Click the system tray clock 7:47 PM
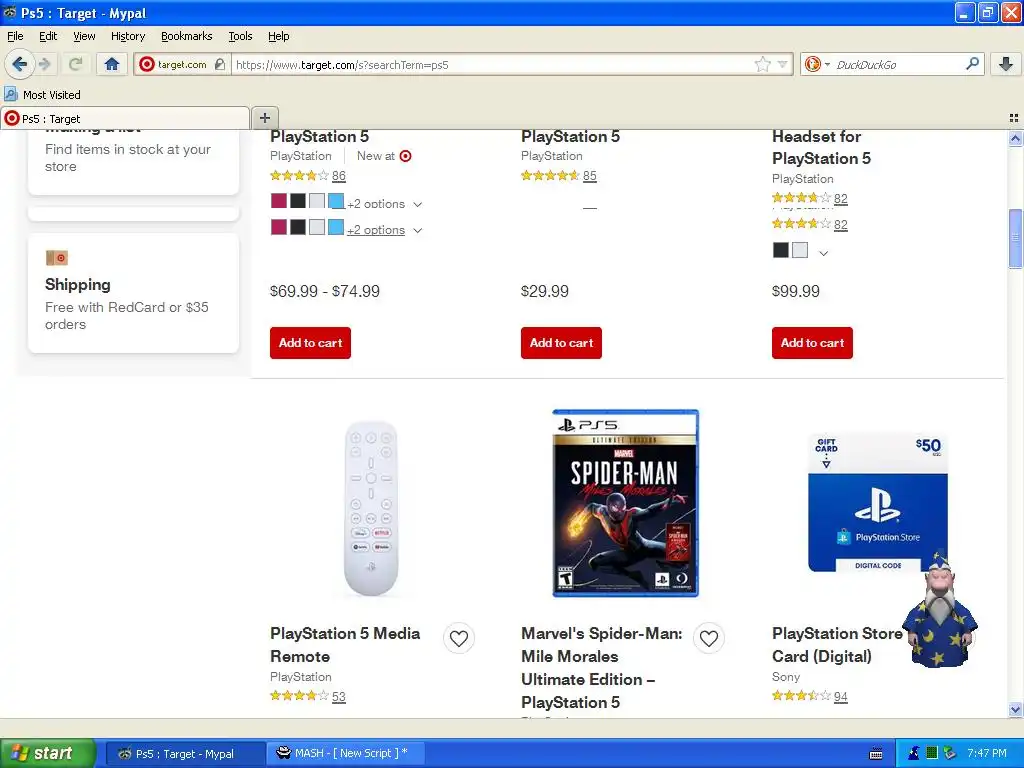Viewport: 1024px width, 768px height. point(987,753)
